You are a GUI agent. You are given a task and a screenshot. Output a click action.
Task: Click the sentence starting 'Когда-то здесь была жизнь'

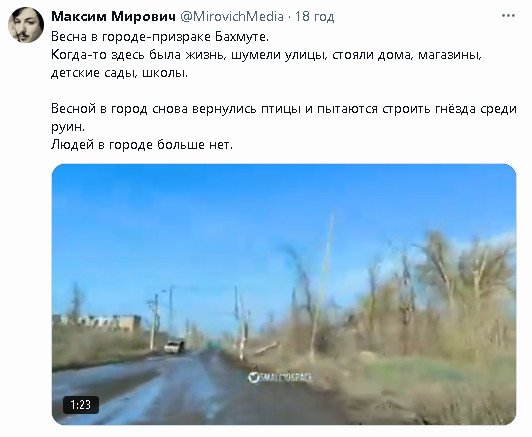click(266, 64)
